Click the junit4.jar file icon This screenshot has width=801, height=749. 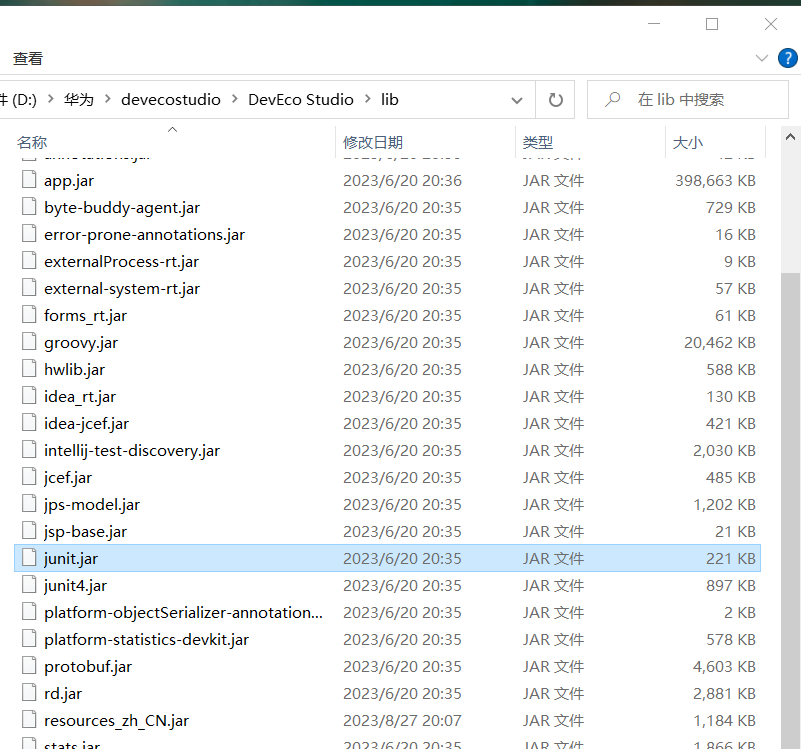tap(29, 585)
